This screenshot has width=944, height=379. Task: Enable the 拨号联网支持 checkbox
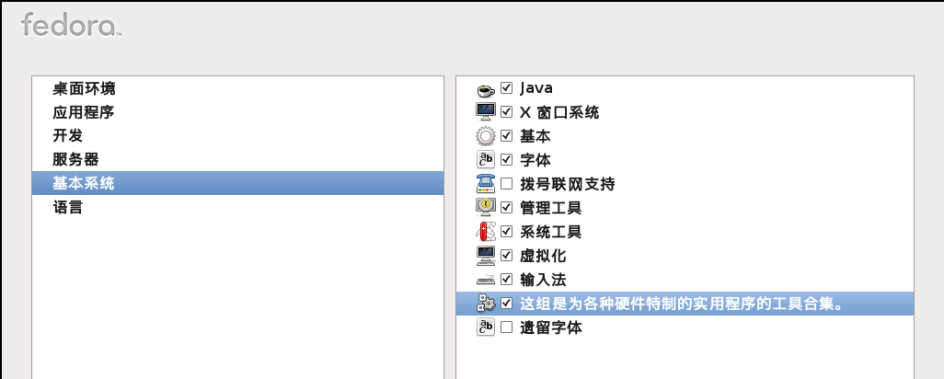coord(506,183)
